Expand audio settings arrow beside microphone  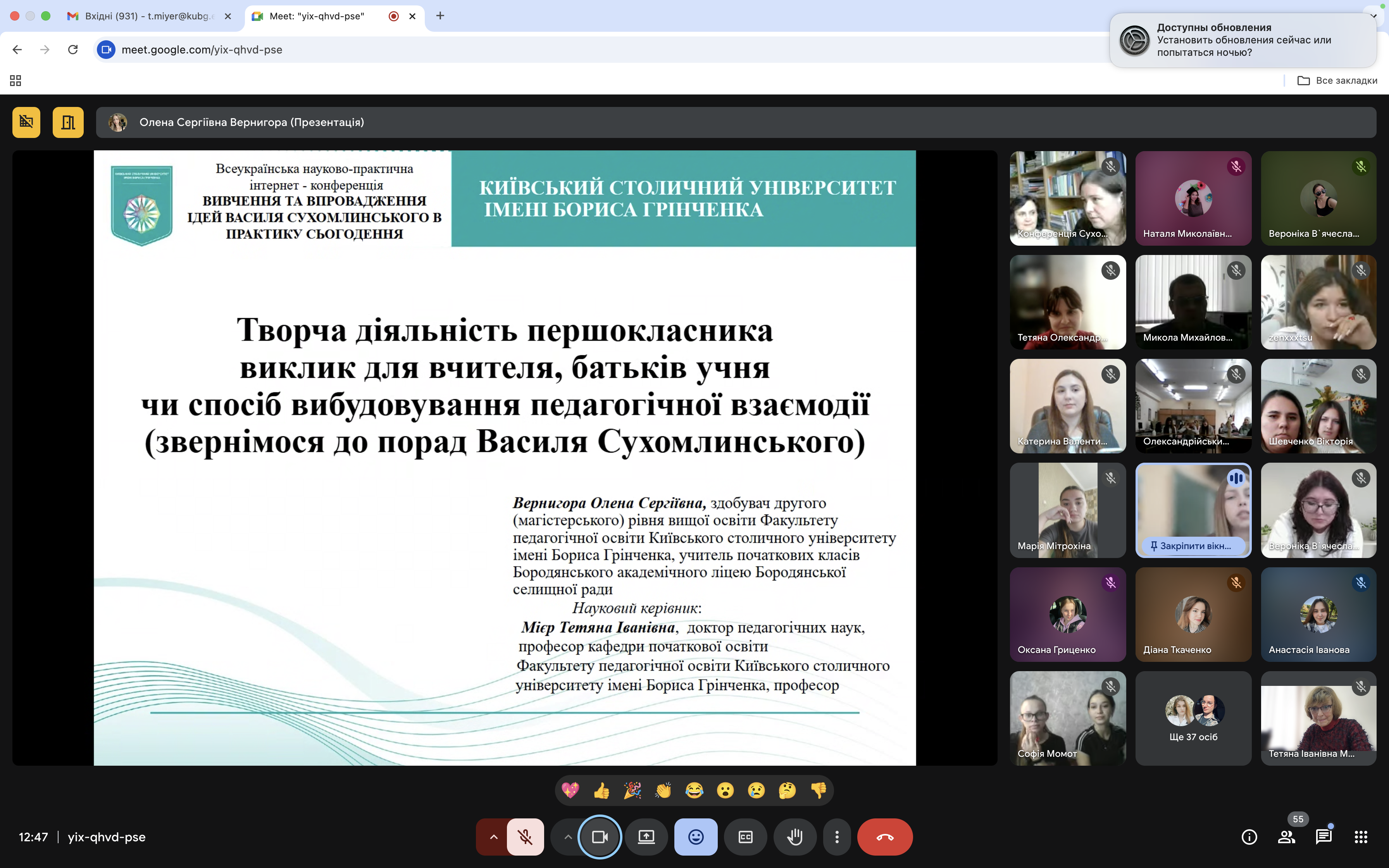(x=494, y=837)
